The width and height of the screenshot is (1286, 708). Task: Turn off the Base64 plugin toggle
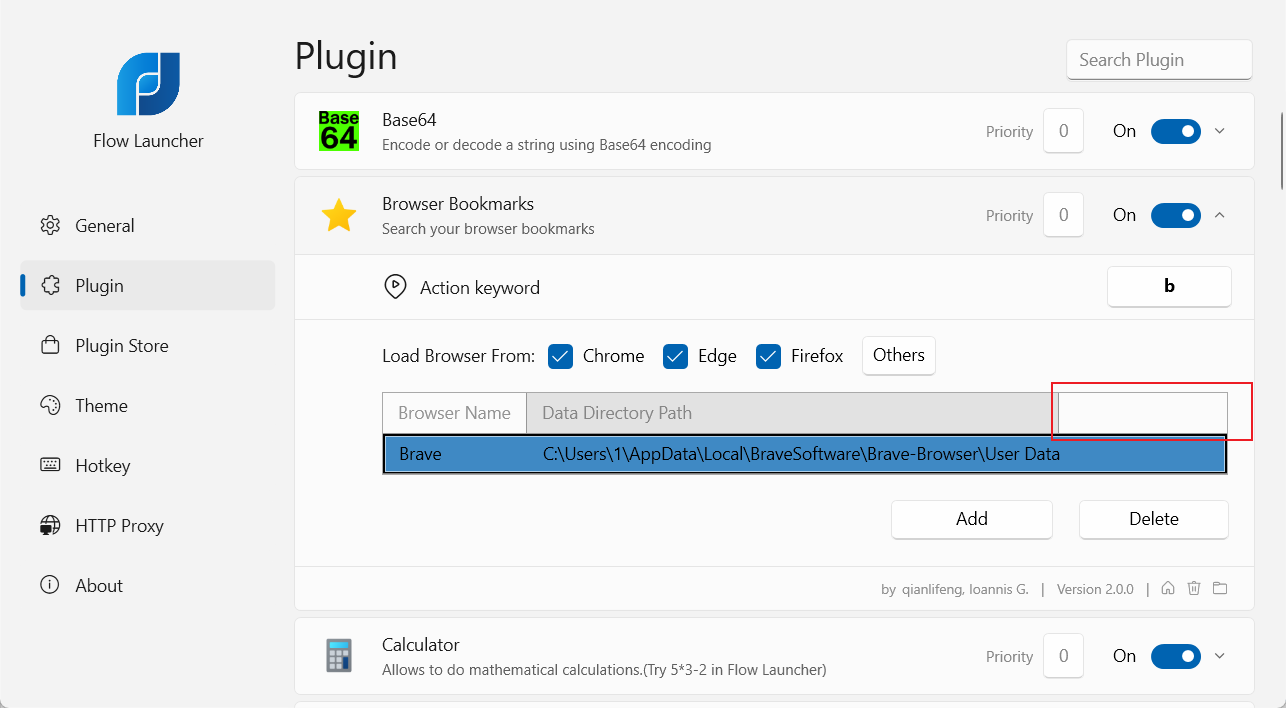1176,131
